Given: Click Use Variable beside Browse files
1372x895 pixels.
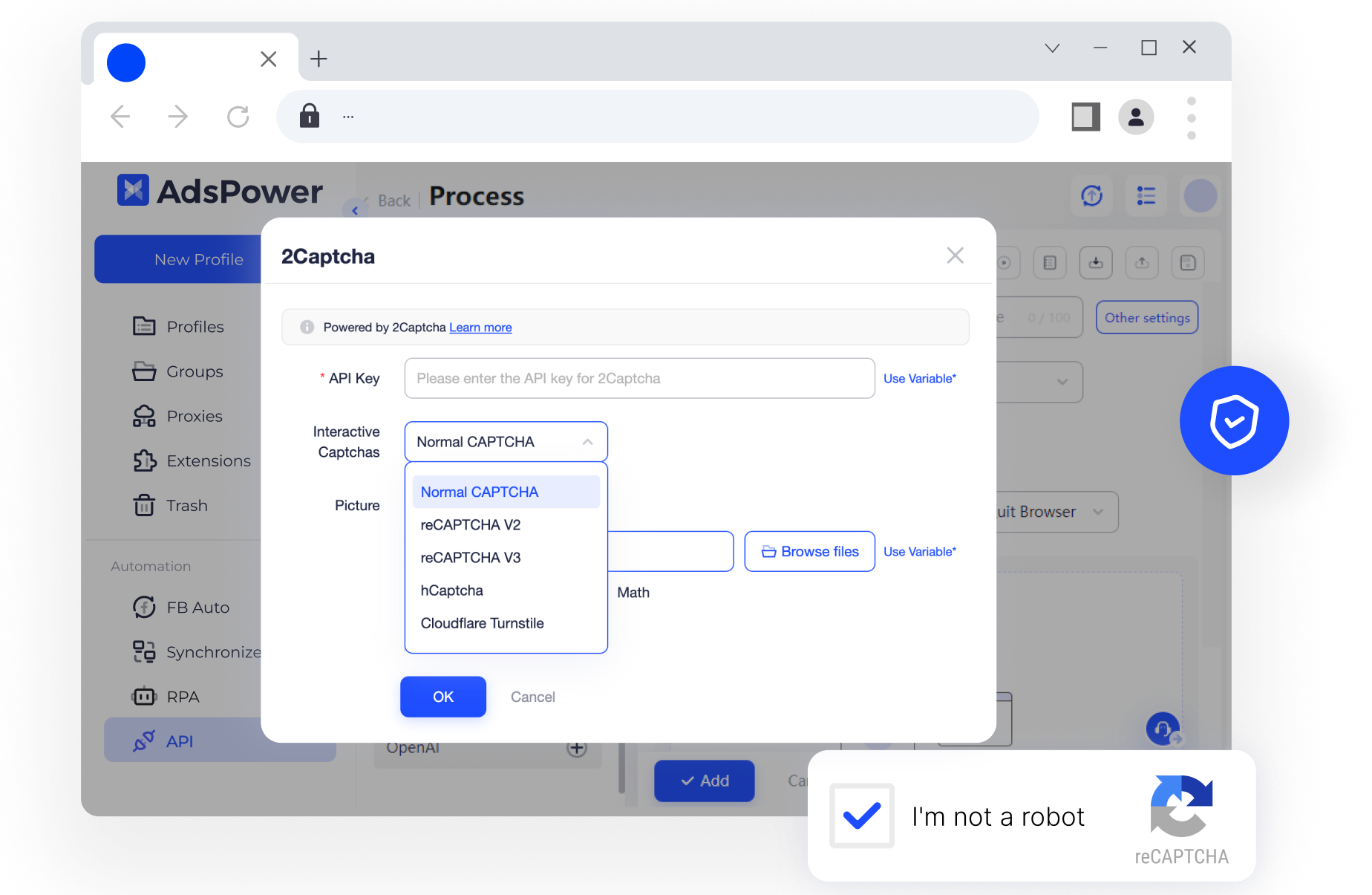Looking at the screenshot, I should 919,551.
